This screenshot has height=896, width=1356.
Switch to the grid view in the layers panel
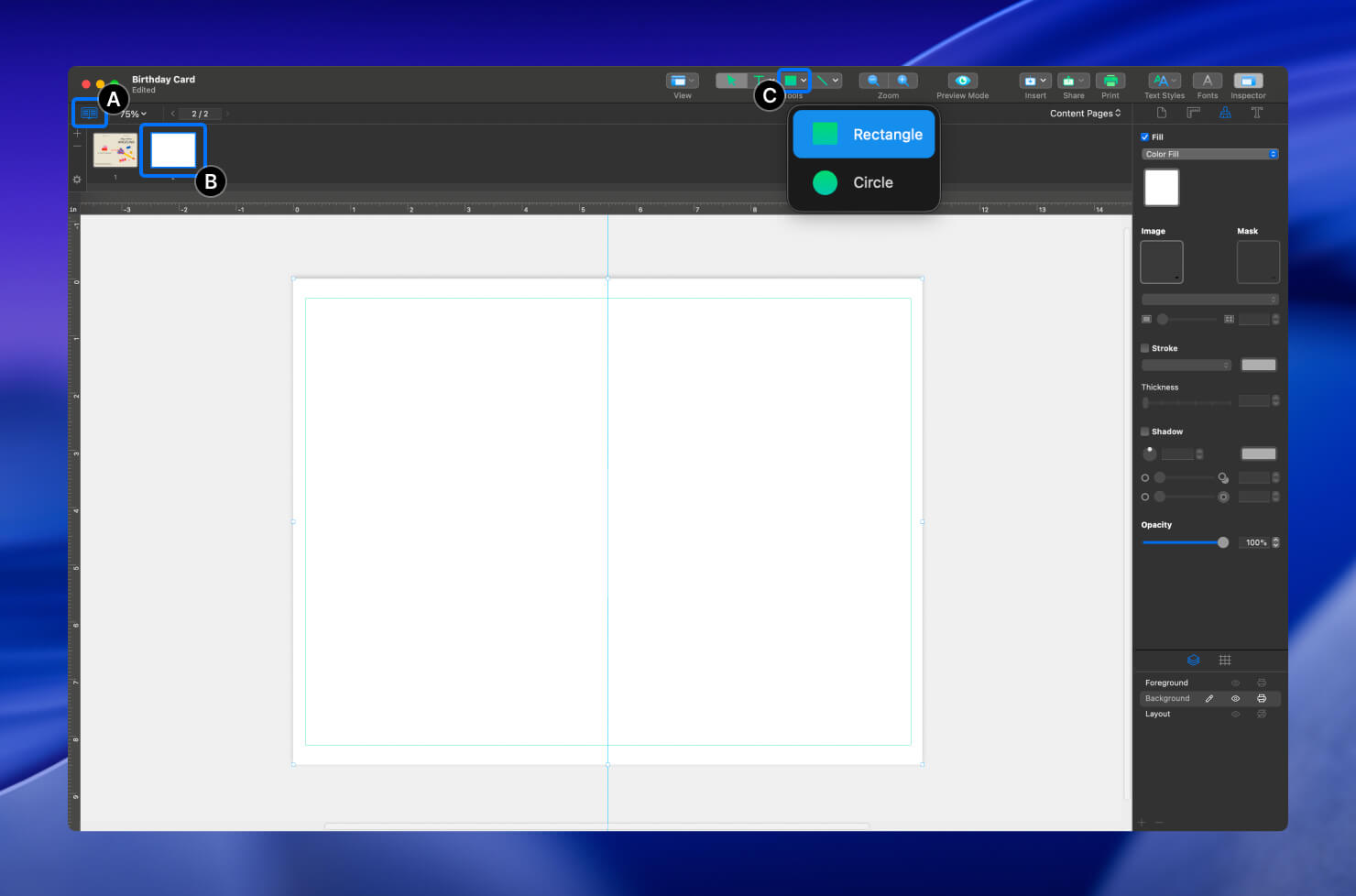[x=1225, y=660]
